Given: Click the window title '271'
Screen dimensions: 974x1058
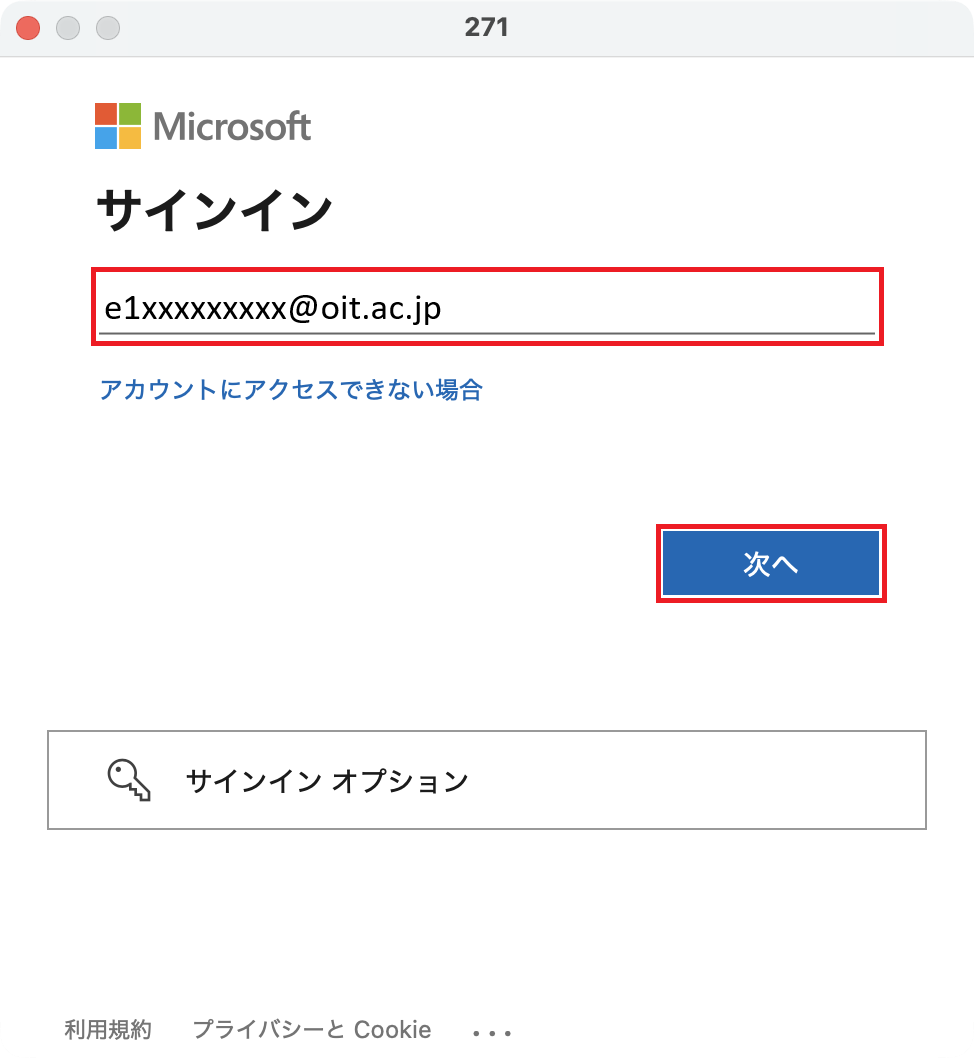Looking at the screenshot, I should tap(487, 27).
